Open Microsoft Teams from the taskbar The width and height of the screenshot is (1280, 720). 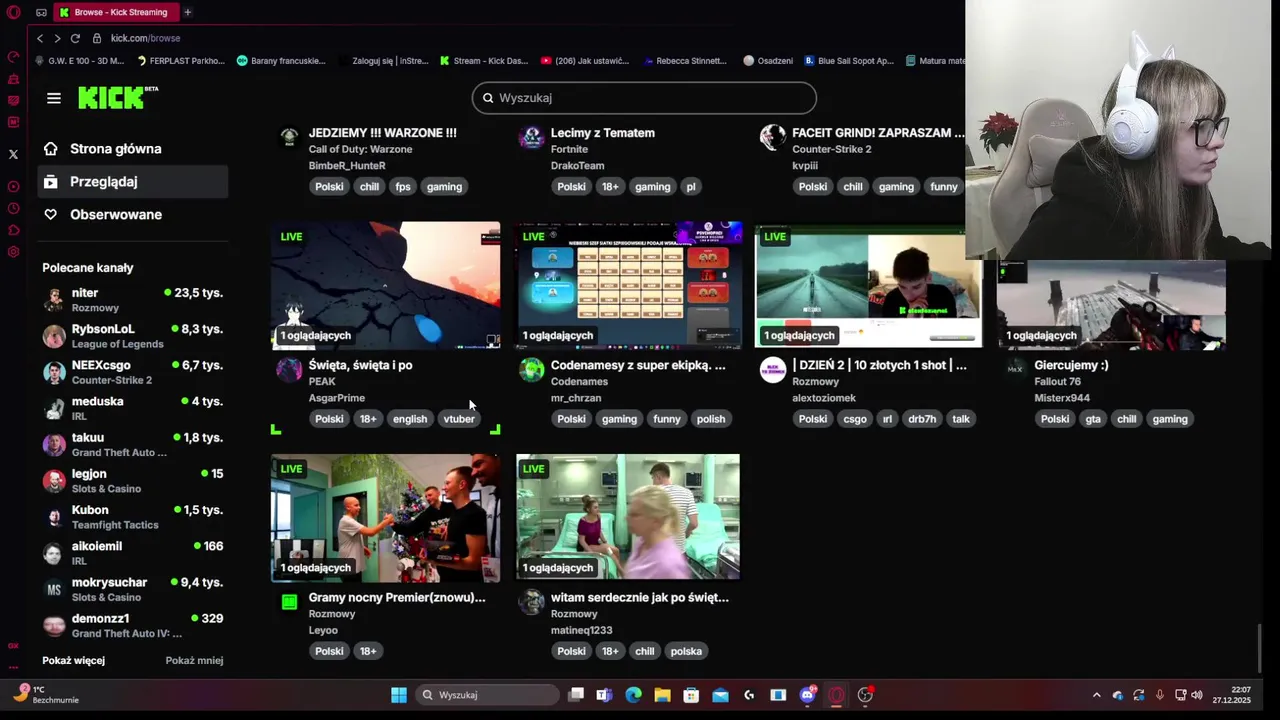[604, 695]
